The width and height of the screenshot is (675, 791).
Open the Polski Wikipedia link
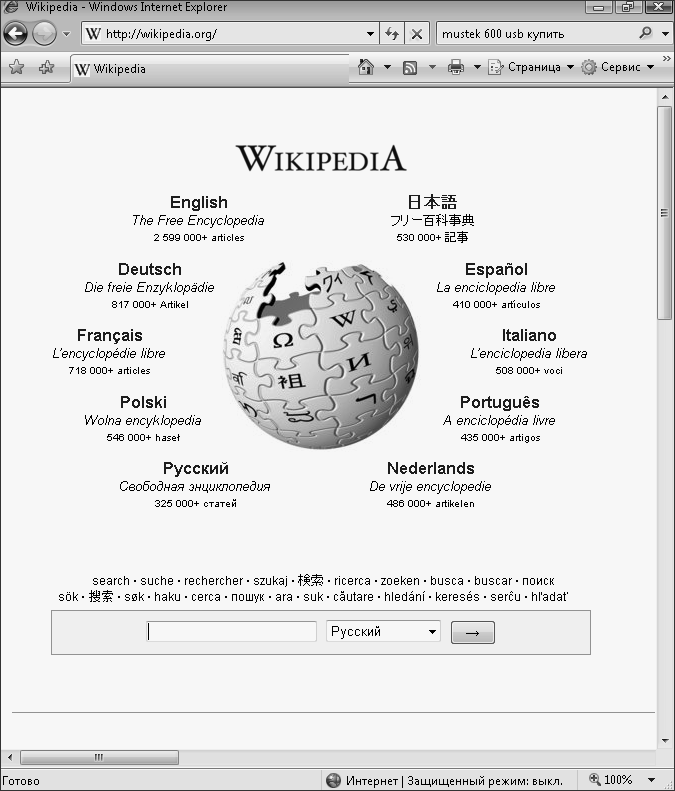143,402
